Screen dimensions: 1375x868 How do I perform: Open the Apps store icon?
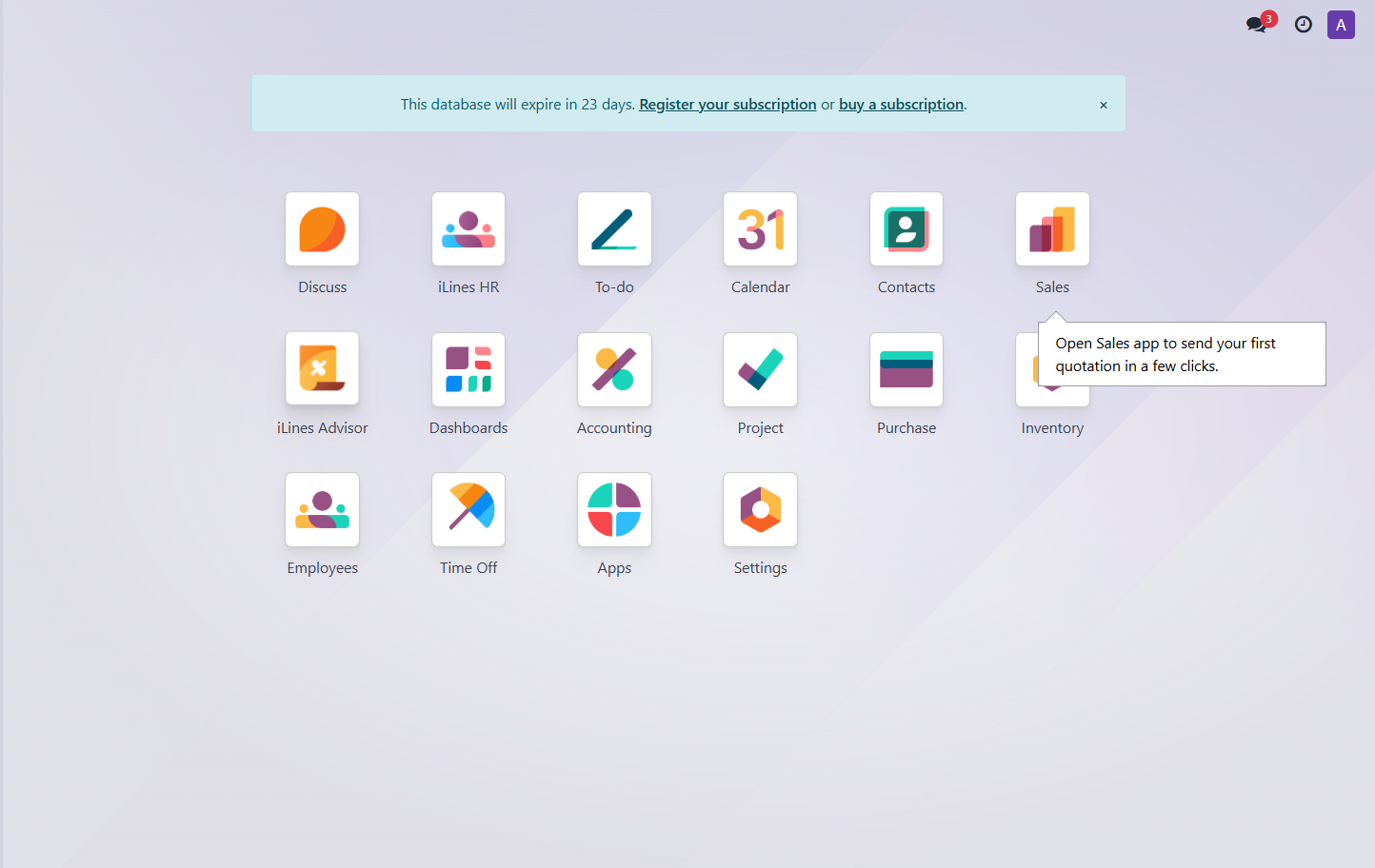tap(614, 510)
